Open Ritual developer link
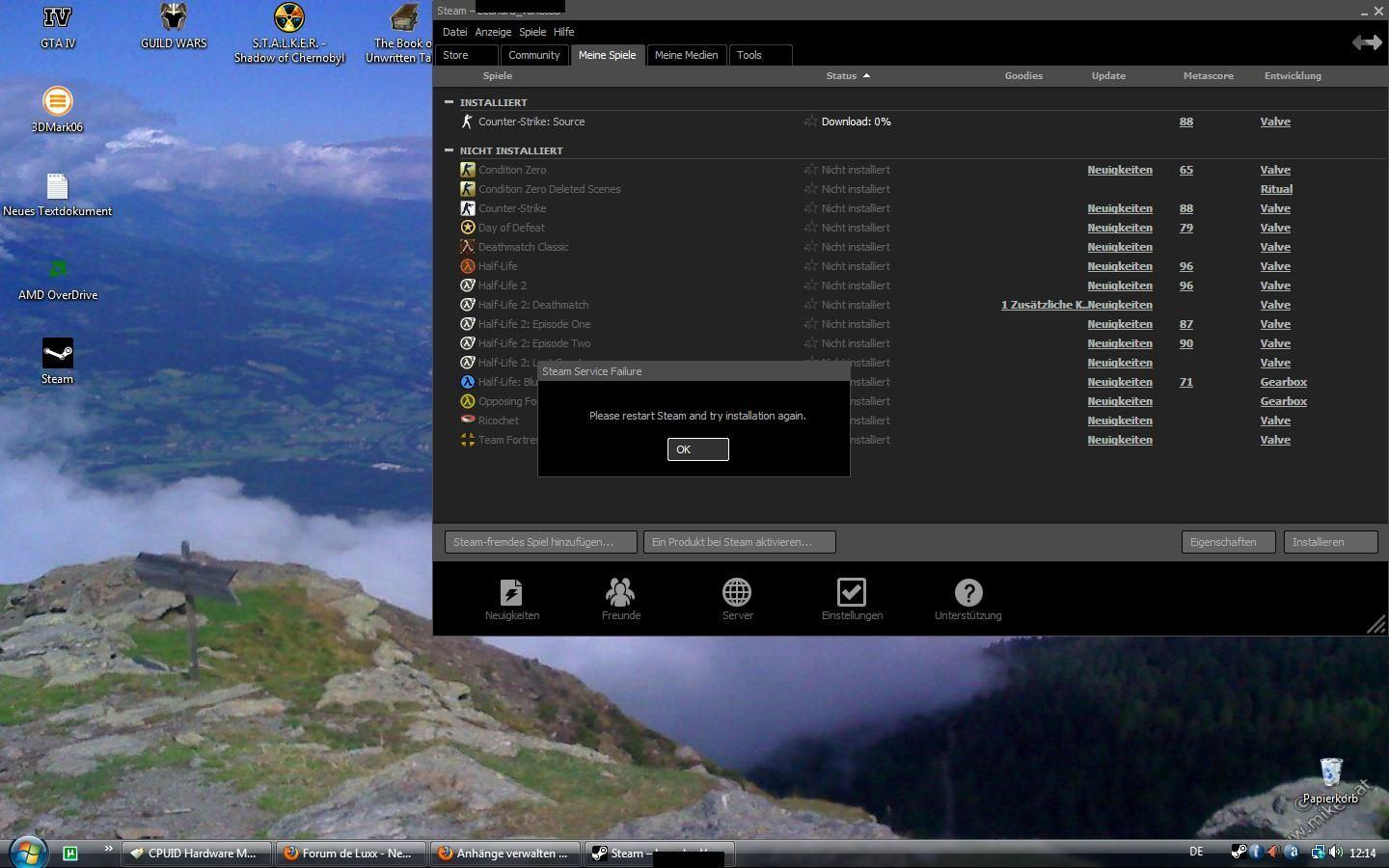 click(x=1276, y=189)
